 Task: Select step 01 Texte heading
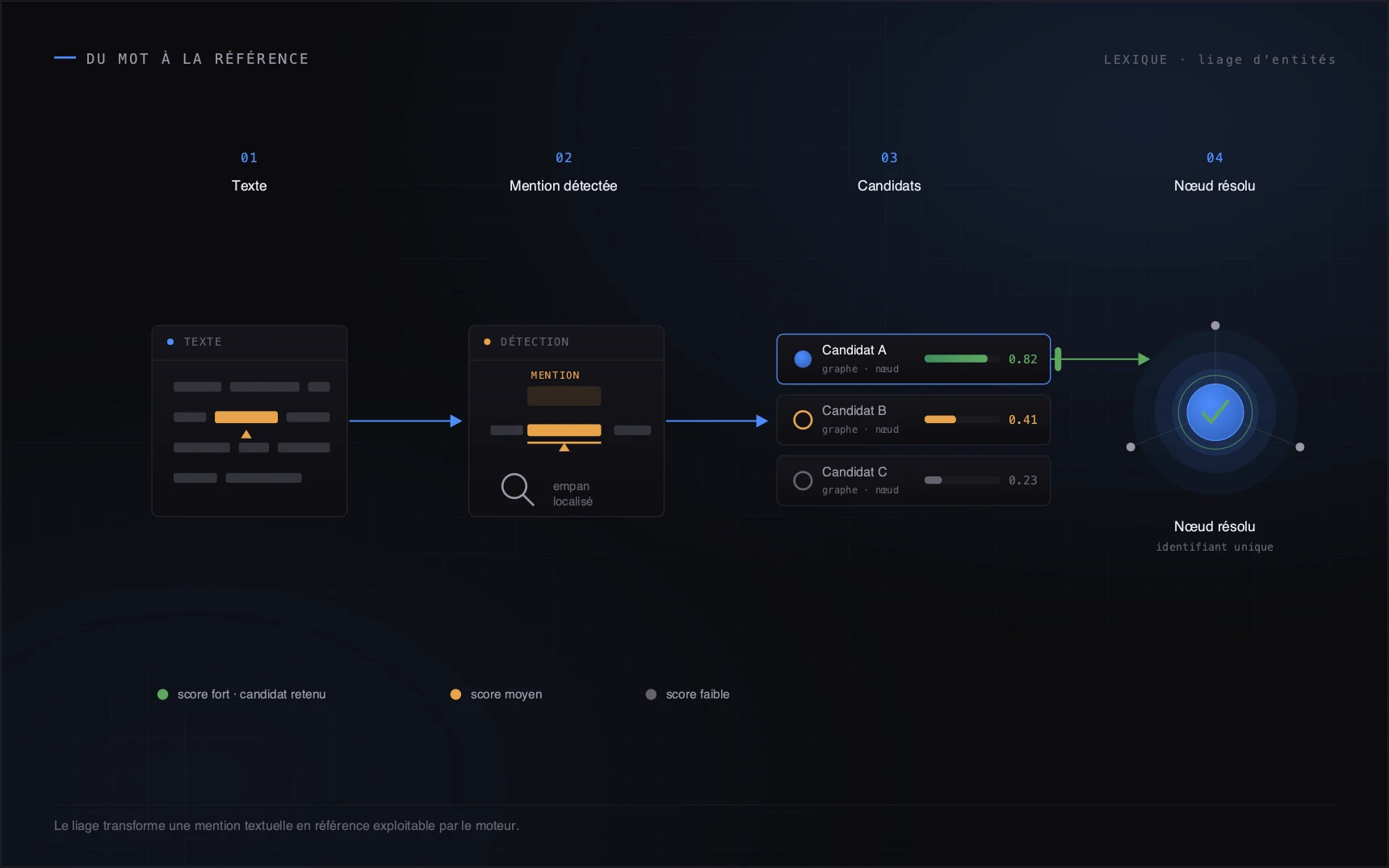coord(249,172)
